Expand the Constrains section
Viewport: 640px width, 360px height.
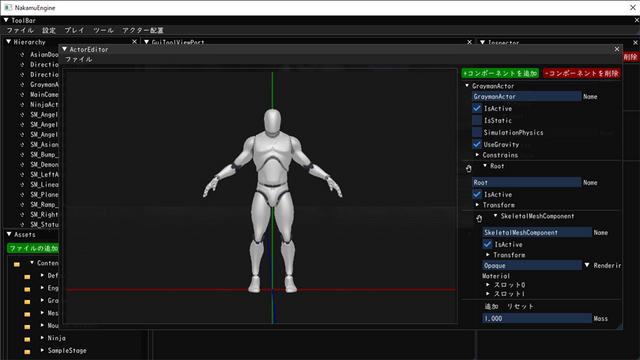[x=477, y=155]
